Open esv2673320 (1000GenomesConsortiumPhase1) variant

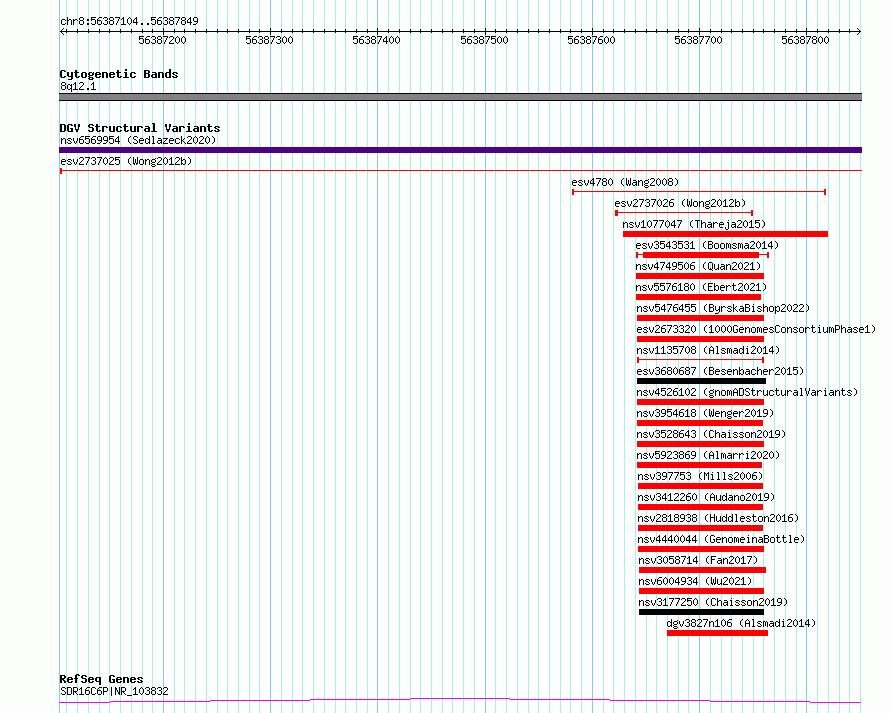point(756,329)
